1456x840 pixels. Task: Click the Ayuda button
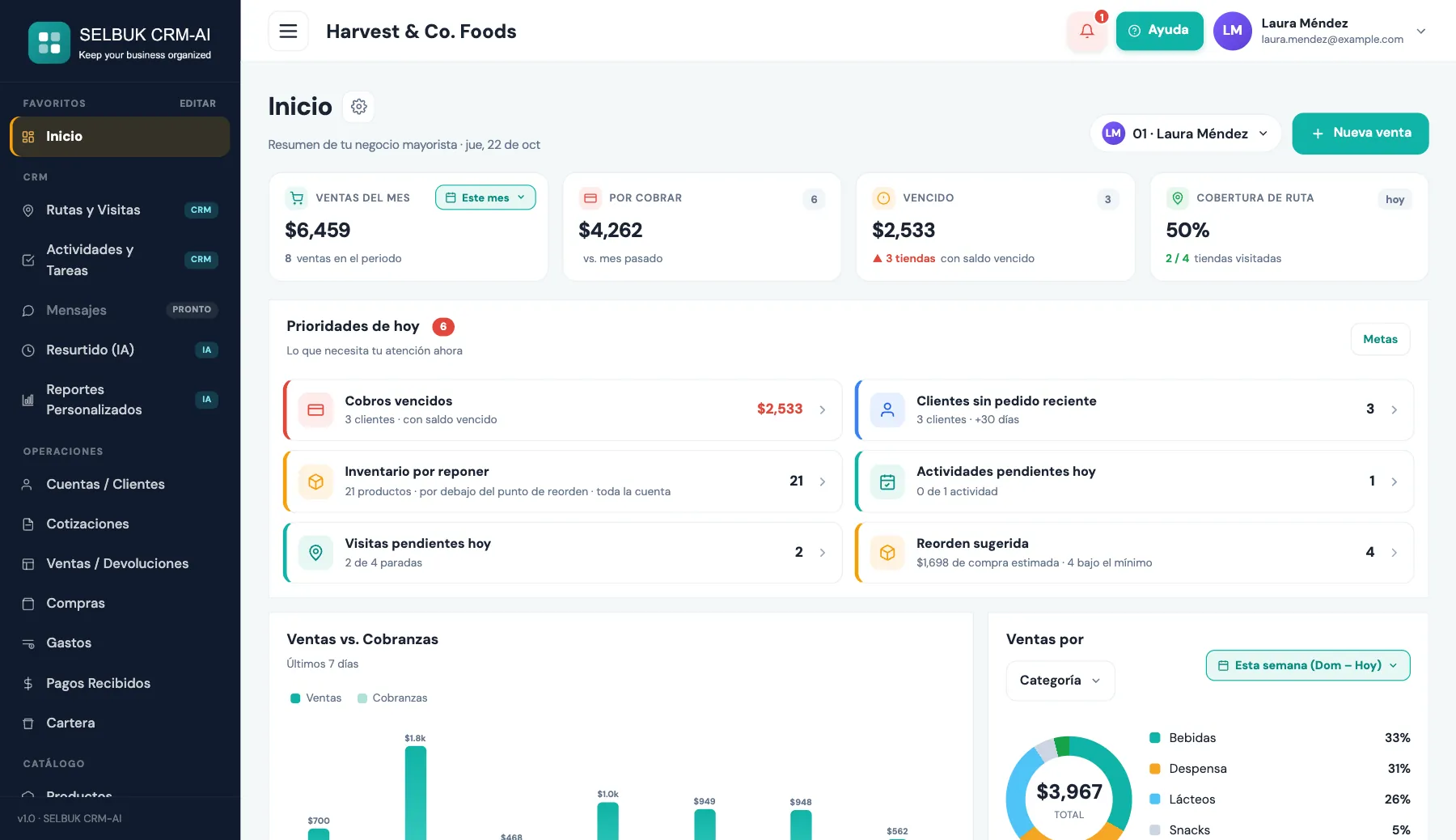(1159, 31)
